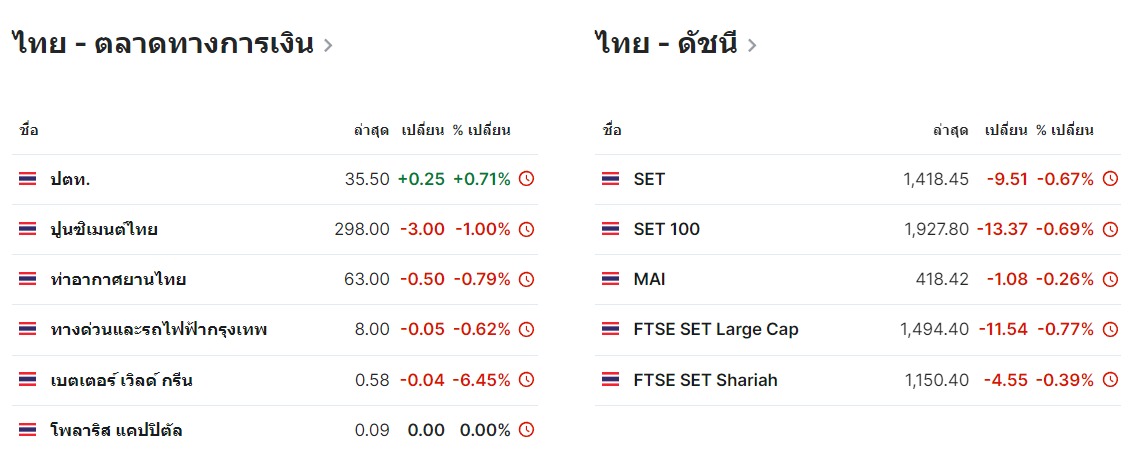The image size is (1143, 452).
Task: Click the Thai flag icon beside FTSE SET Large Cap
Action: tap(611, 330)
